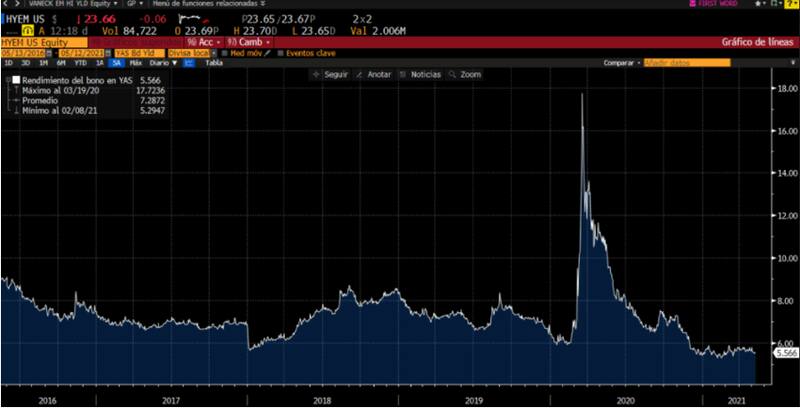Toggle the Rendimiento del bono series checkbox
Viewport: 800px width, 408px height.
tap(16, 79)
